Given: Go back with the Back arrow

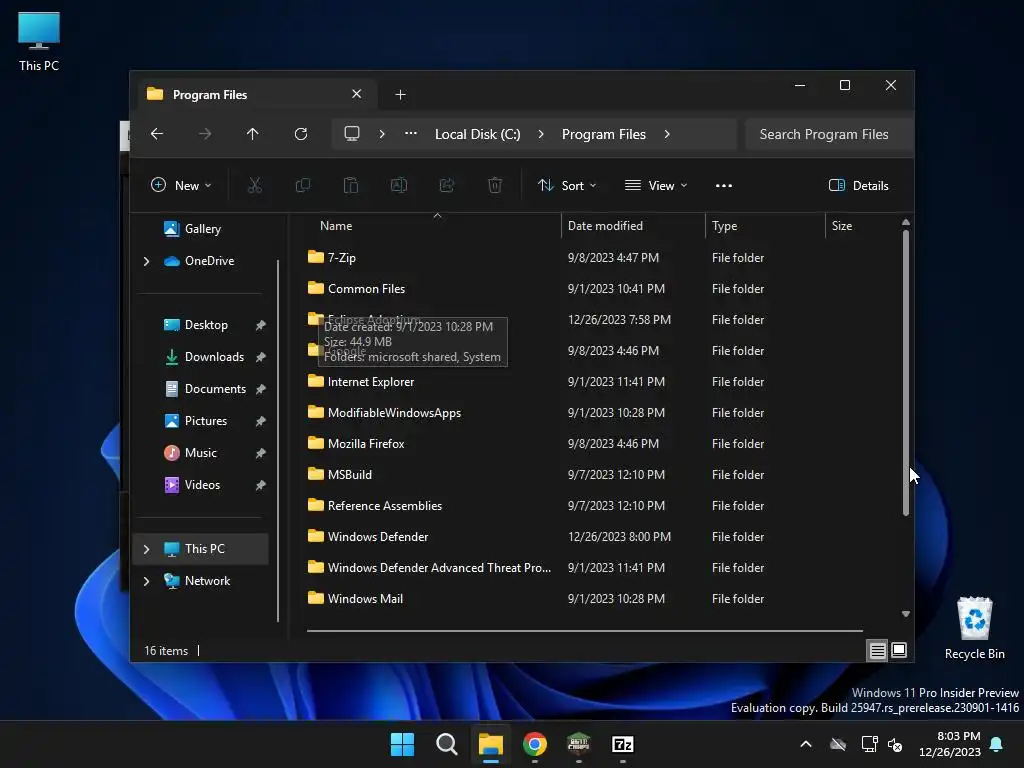Looking at the screenshot, I should tap(157, 134).
